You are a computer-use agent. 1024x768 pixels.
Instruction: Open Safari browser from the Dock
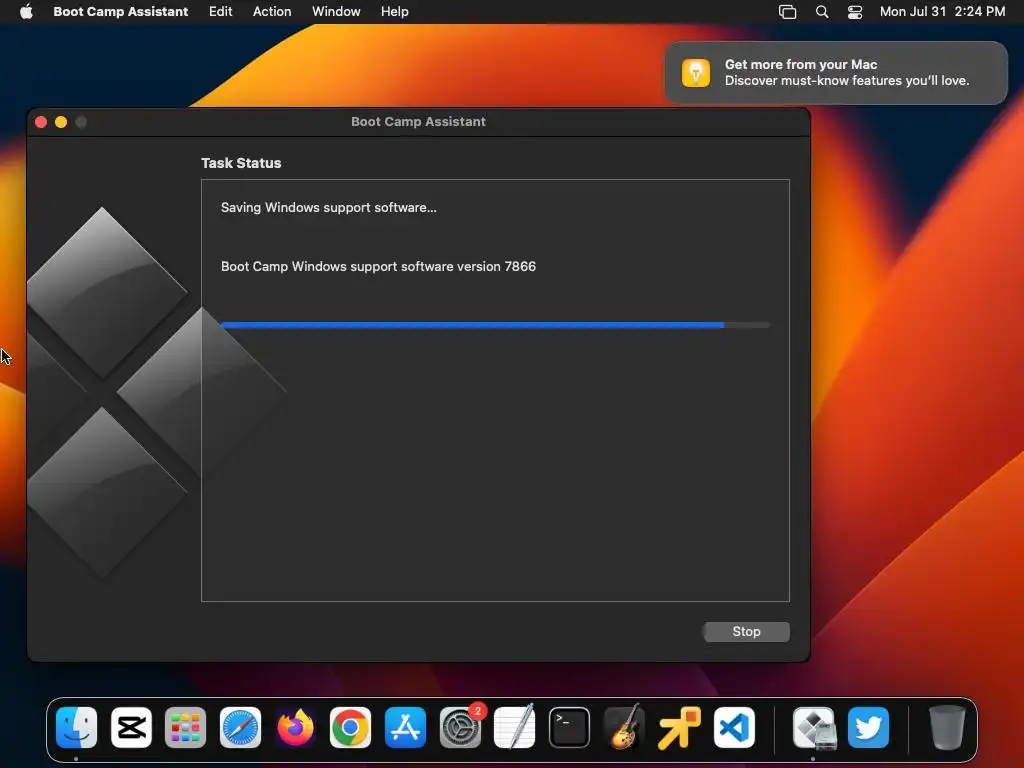click(x=240, y=728)
